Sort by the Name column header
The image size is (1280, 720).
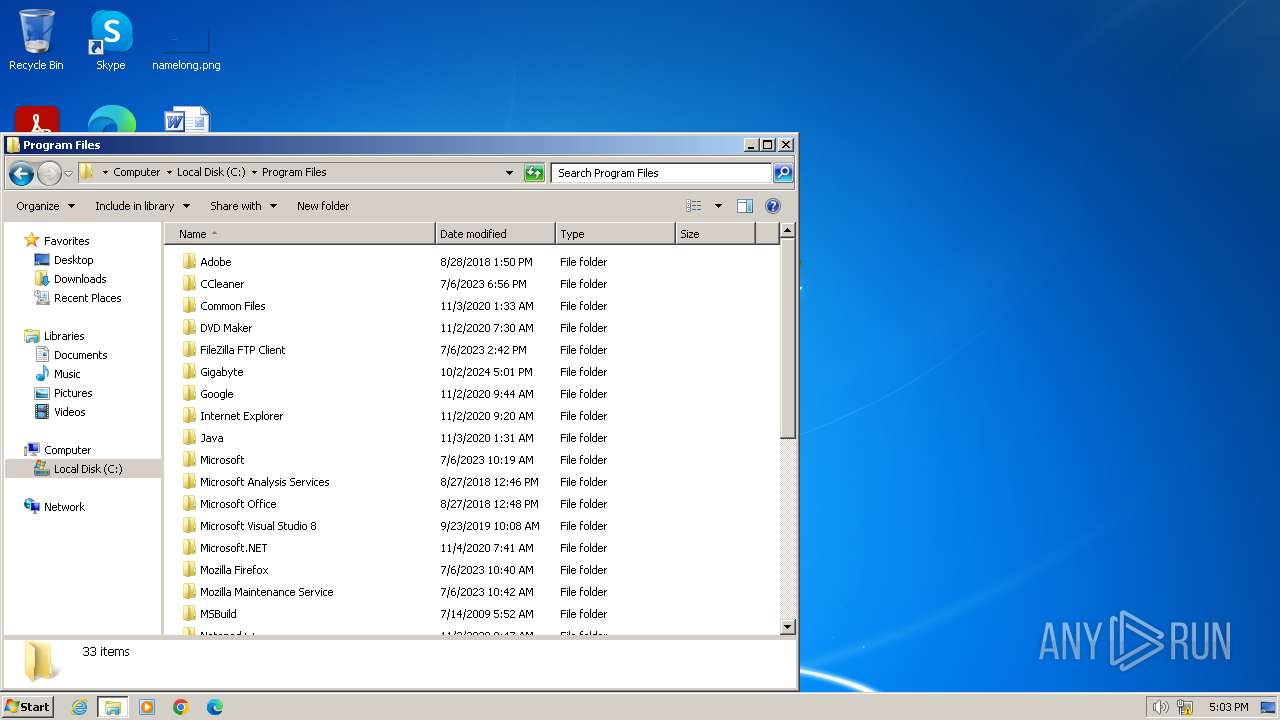point(302,234)
